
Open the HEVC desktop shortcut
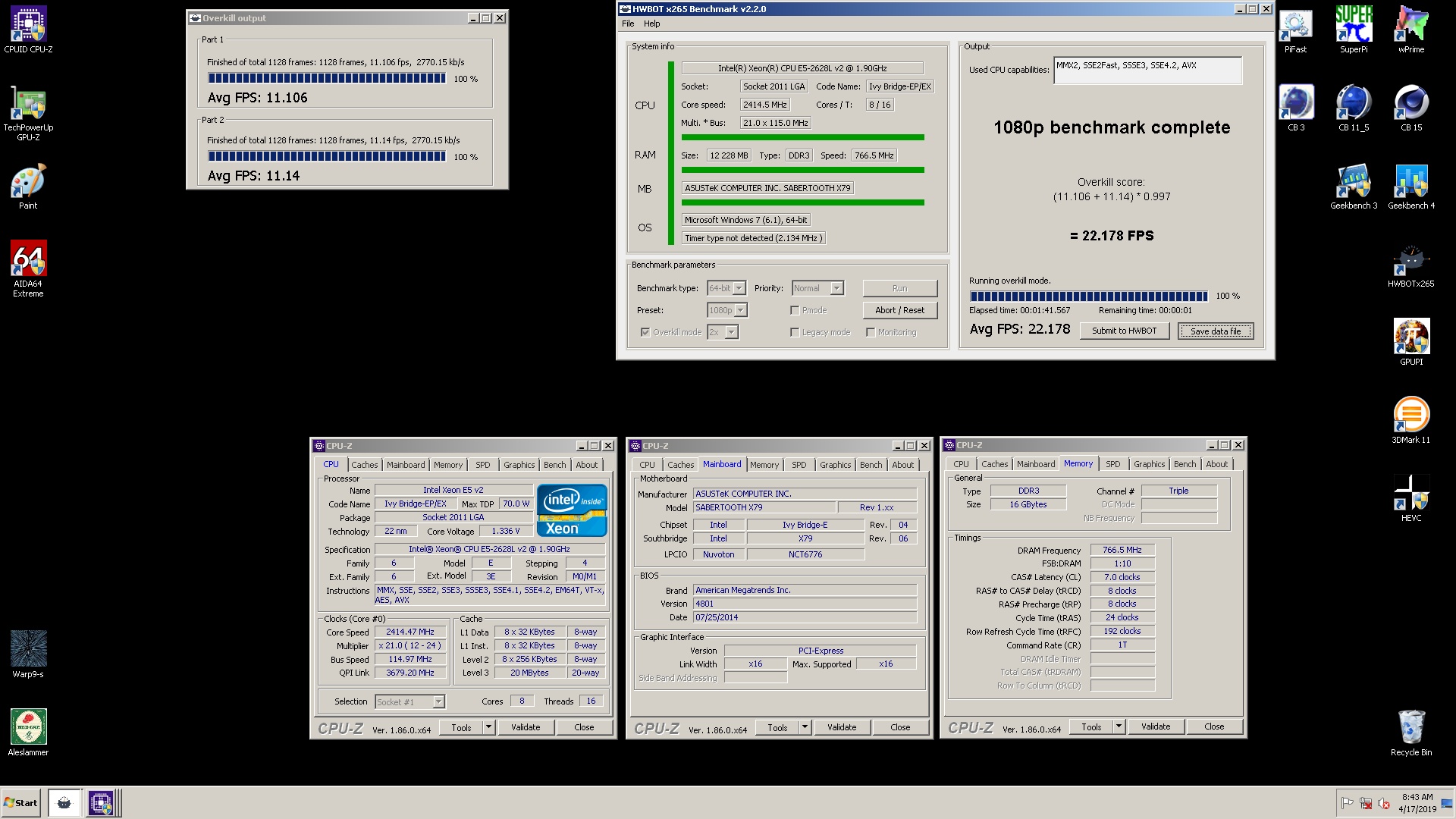coord(1411,499)
